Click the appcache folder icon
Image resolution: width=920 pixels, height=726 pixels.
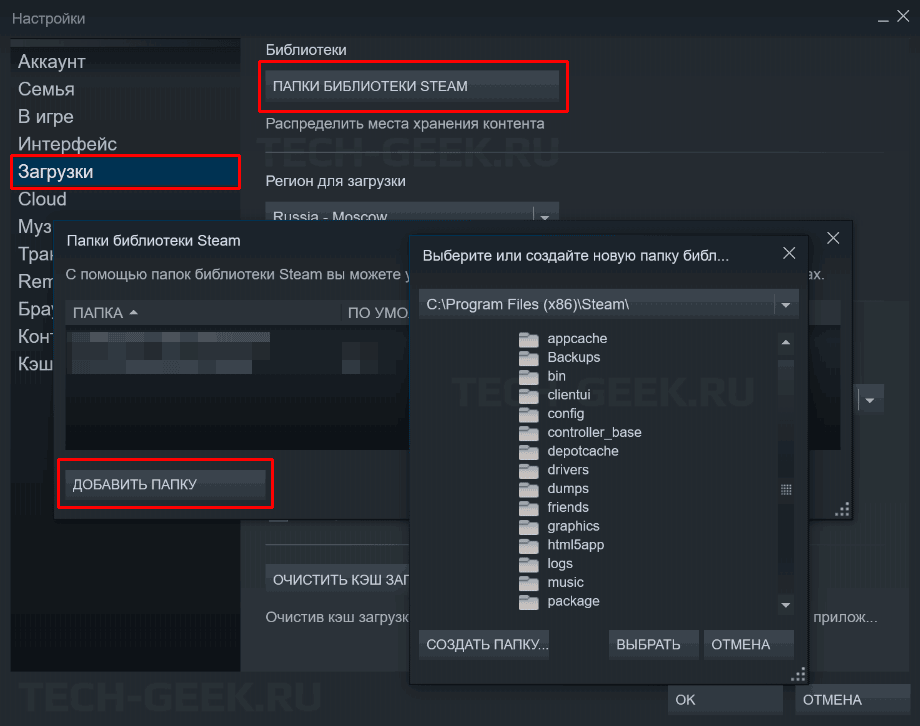[x=529, y=339]
